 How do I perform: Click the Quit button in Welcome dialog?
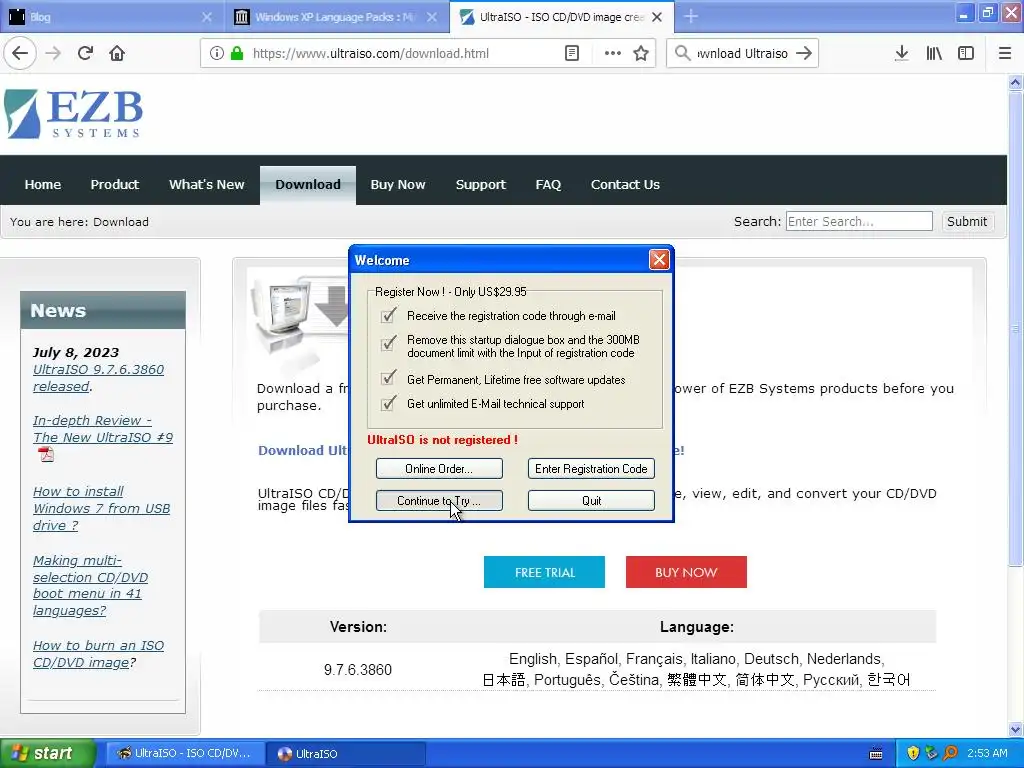pos(591,501)
